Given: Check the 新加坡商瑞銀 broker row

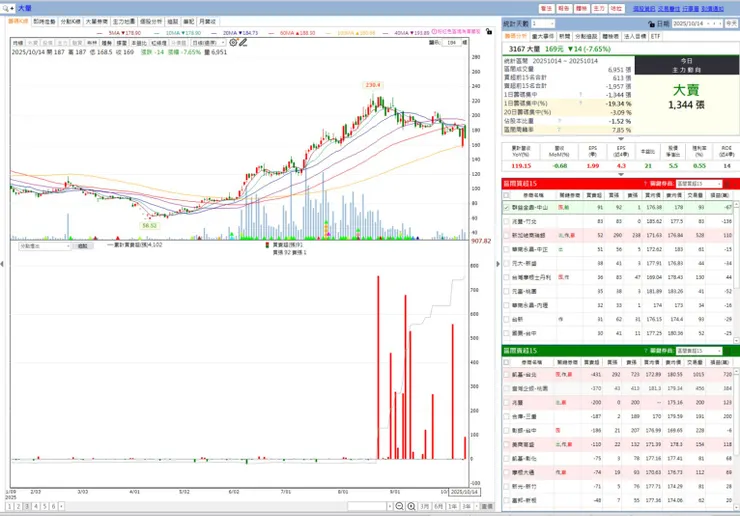Looking at the screenshot, I should tap(506, 235).
